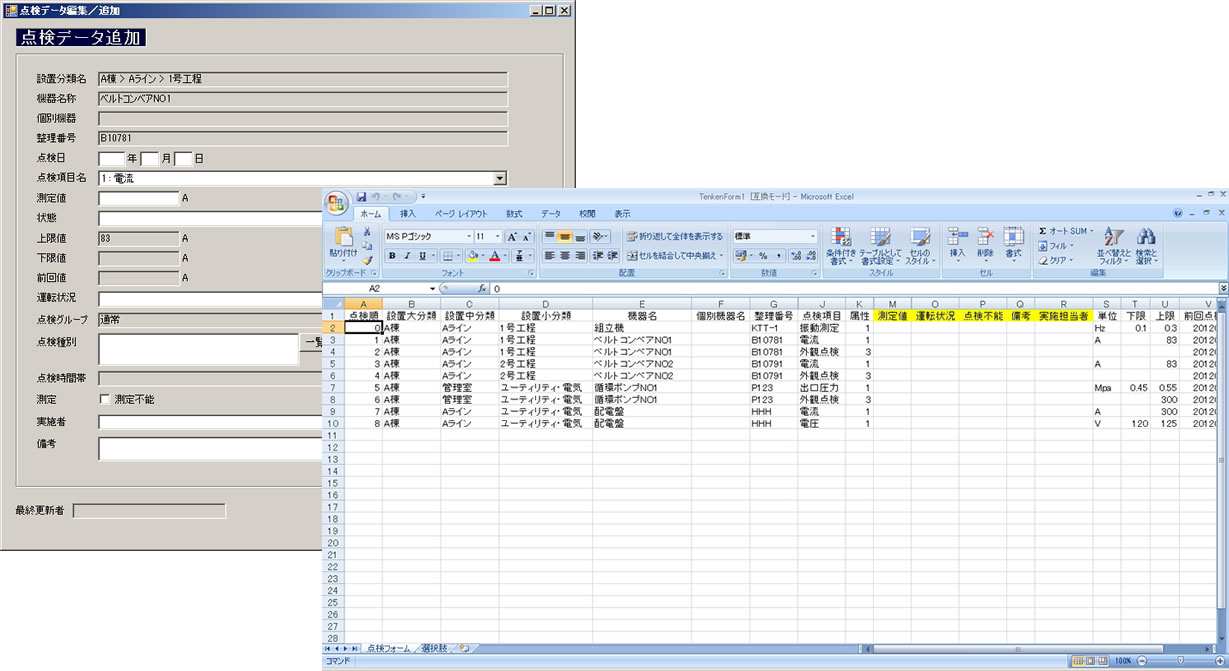1229x671 pixels.
Task: Click the Save icon in quick access toolbar
Action: pos(361,196)
